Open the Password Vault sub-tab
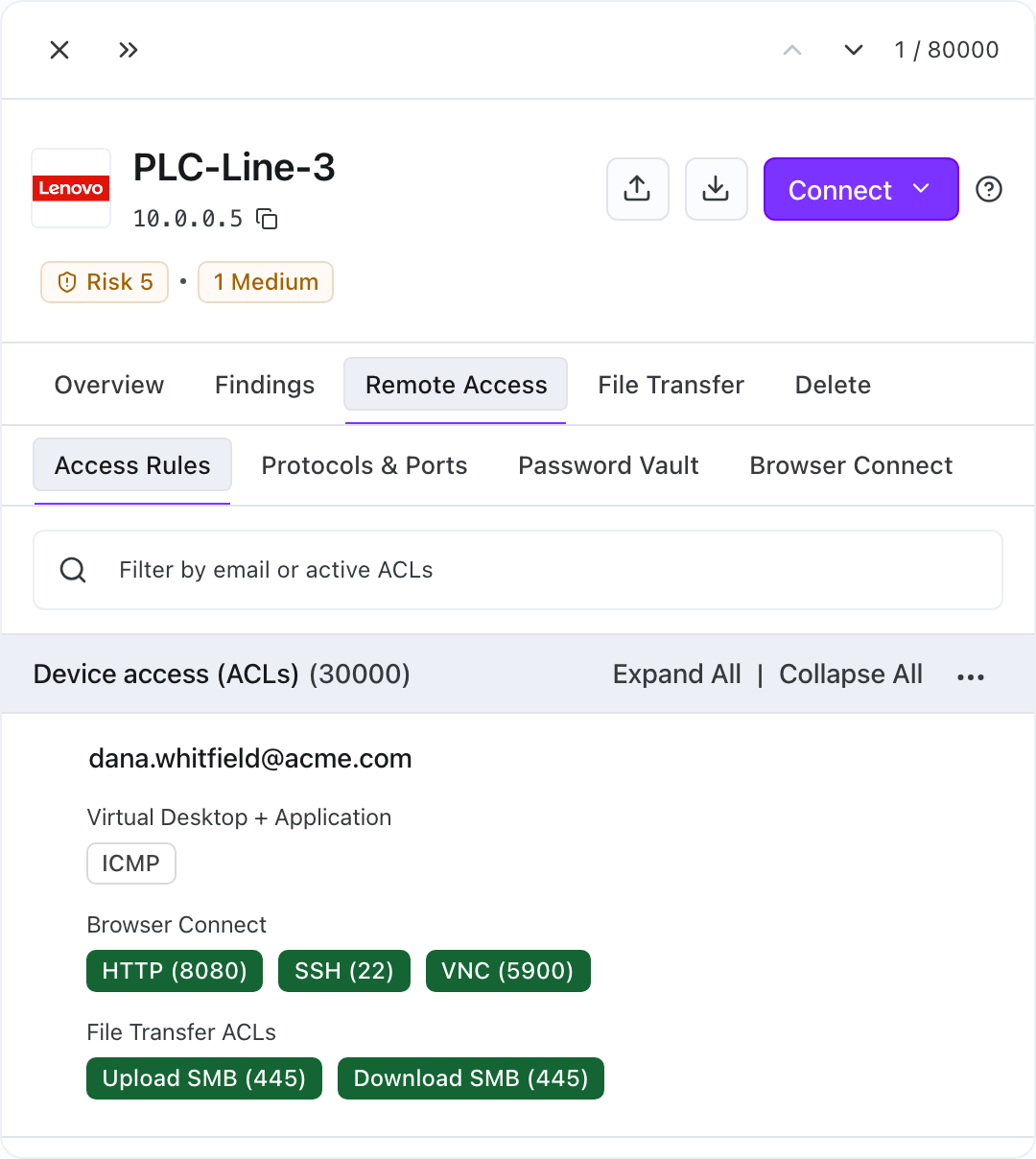 click(608, 465)
